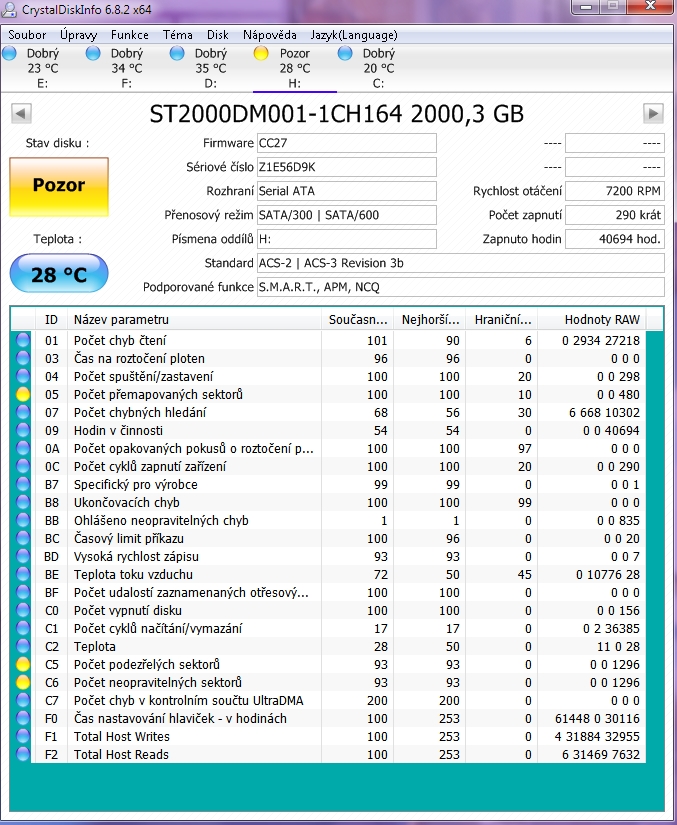Click the serial number field Z1E56D9K

point(346,167)
